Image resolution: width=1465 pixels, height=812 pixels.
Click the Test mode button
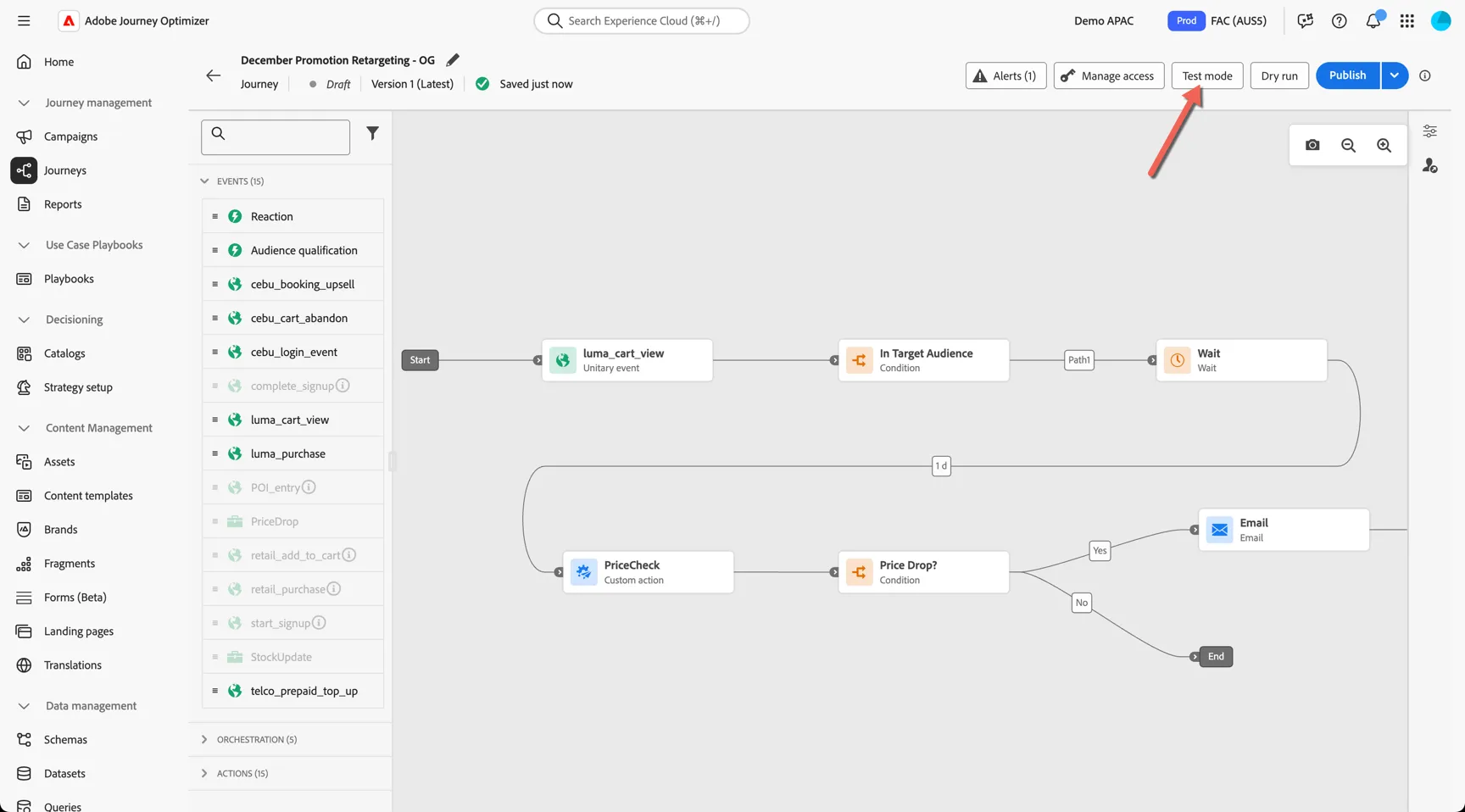click(1207, 75)
